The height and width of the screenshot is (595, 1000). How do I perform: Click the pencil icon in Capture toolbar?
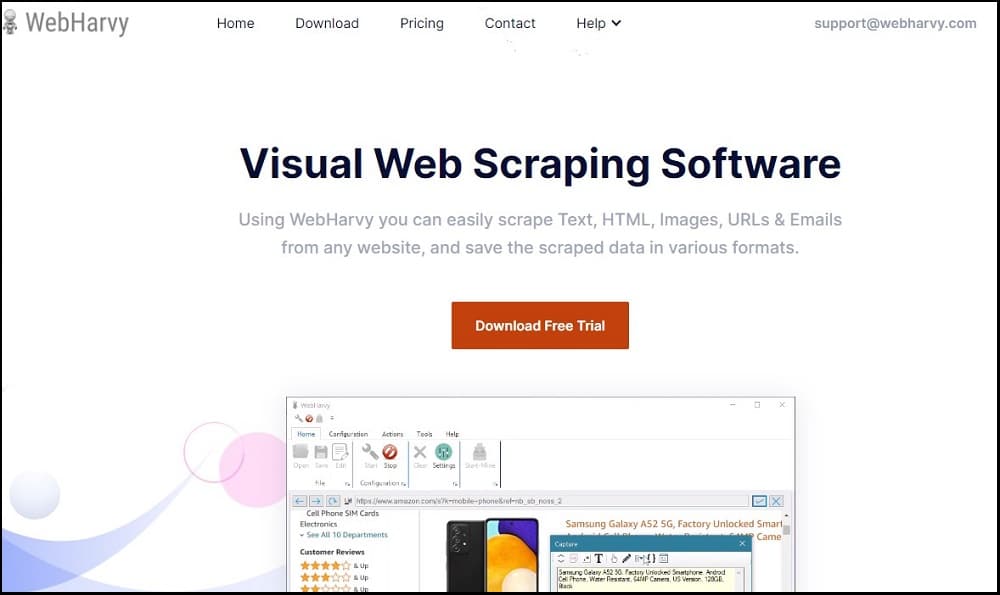(626, 559)
